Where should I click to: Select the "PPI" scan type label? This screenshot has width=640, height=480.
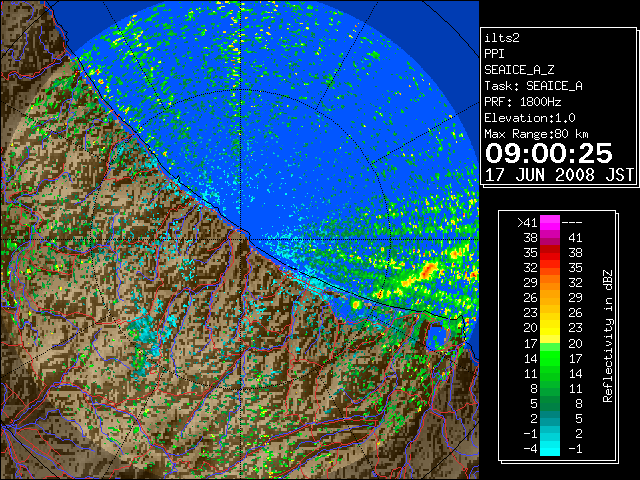[494, 54]
